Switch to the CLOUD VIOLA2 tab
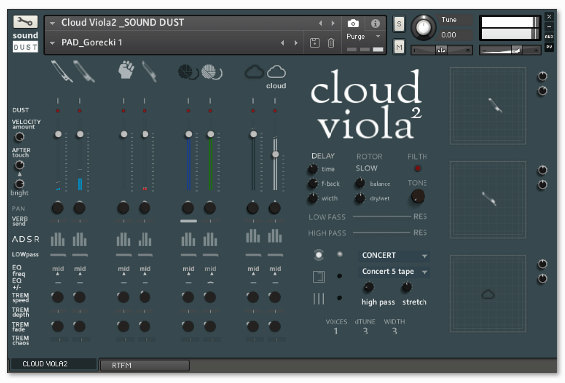Screen dimensions: 565x383 click(x=53, y=364)
